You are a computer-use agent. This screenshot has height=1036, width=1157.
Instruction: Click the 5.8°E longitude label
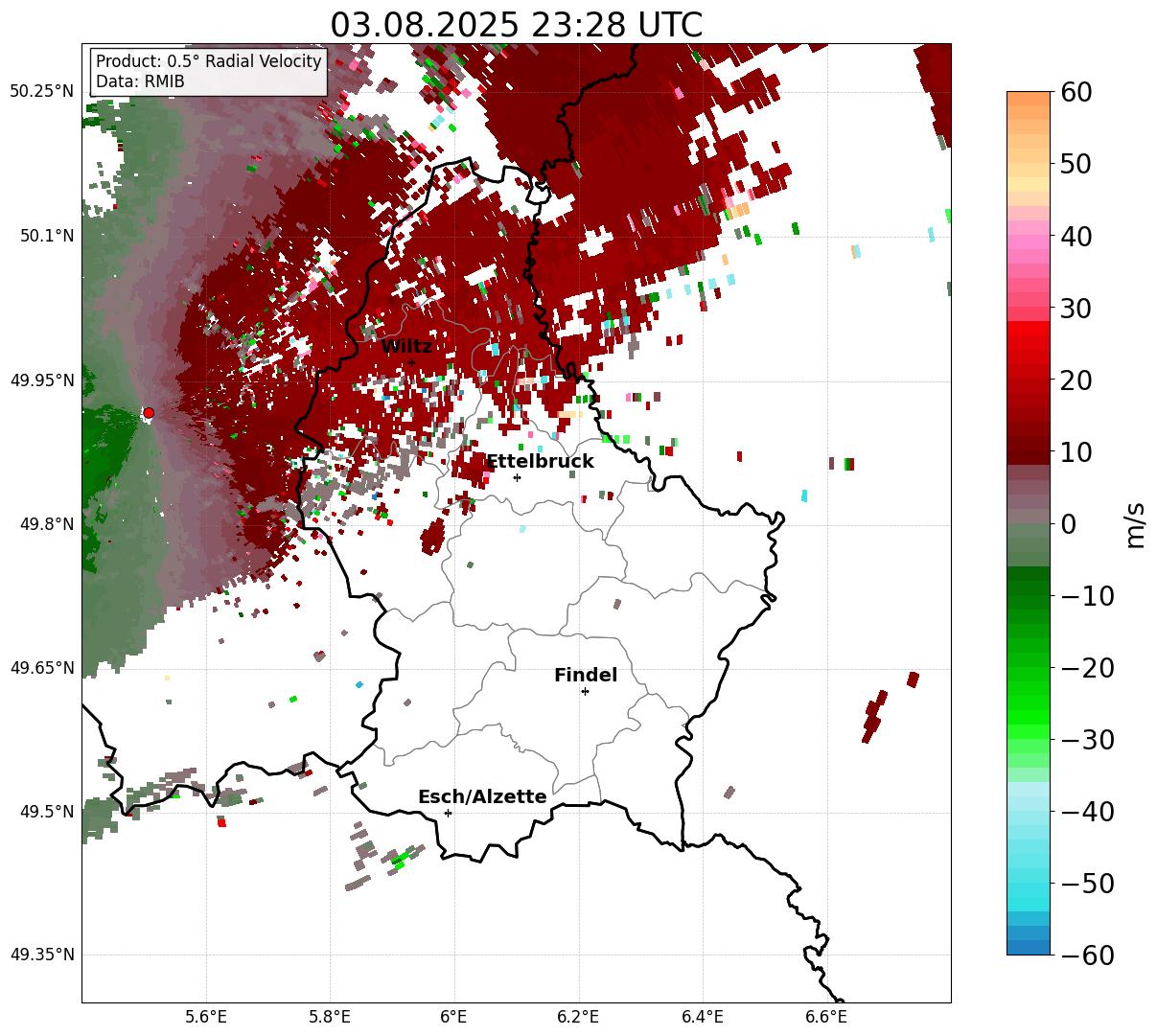[330, 1017]
